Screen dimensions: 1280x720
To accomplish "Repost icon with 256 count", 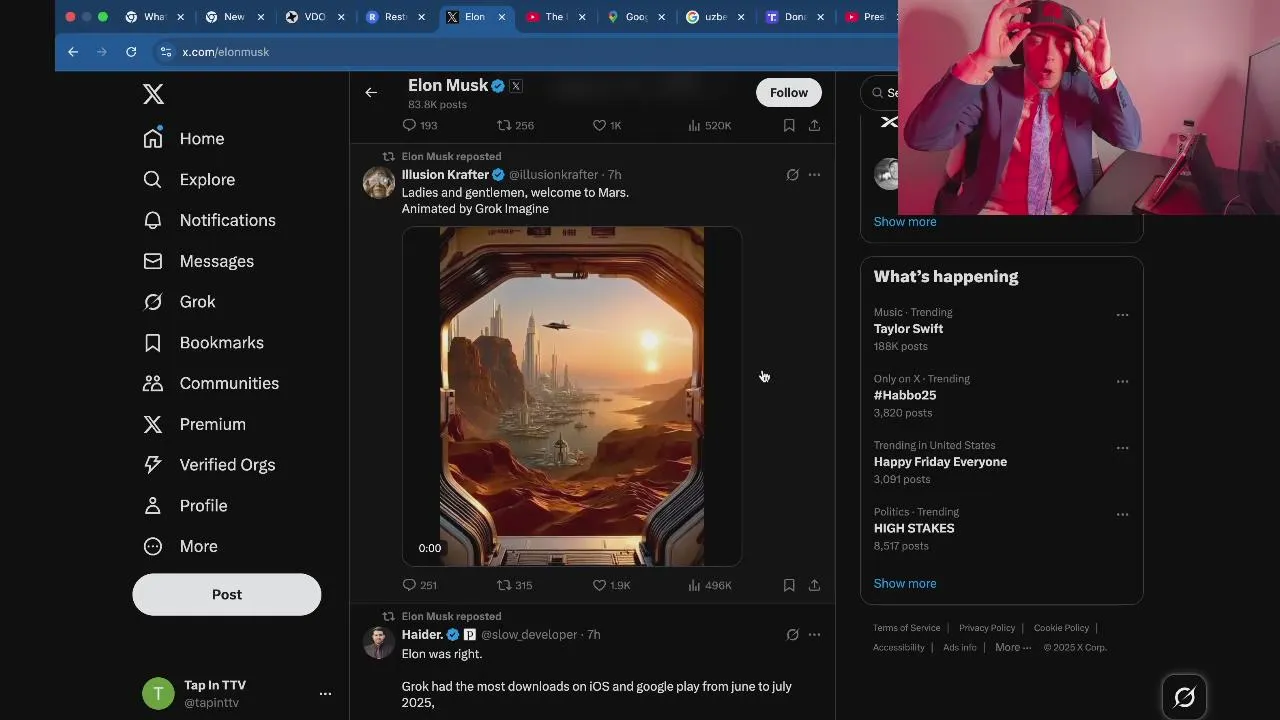I will pos(504,125).
